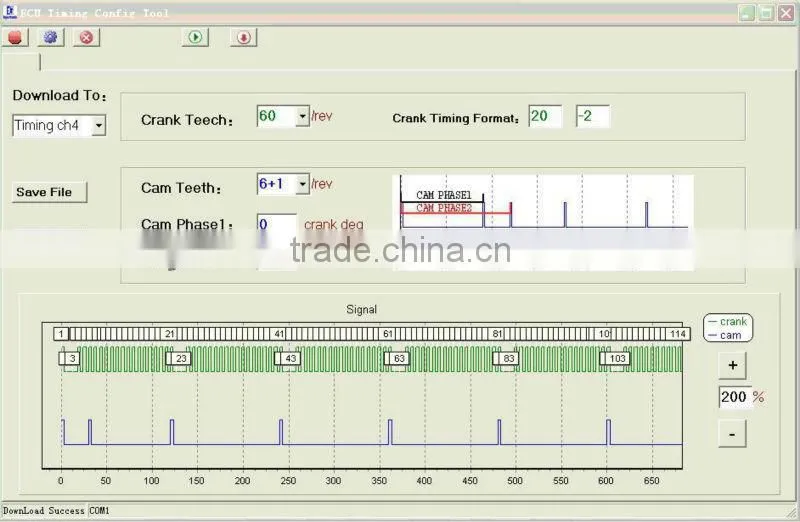
Task: Click the red download arrow toolbar icon
Action: 243,37
